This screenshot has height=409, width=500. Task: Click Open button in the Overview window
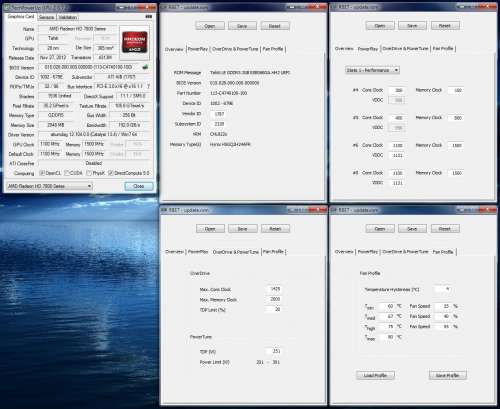click(x=210, y=26)
